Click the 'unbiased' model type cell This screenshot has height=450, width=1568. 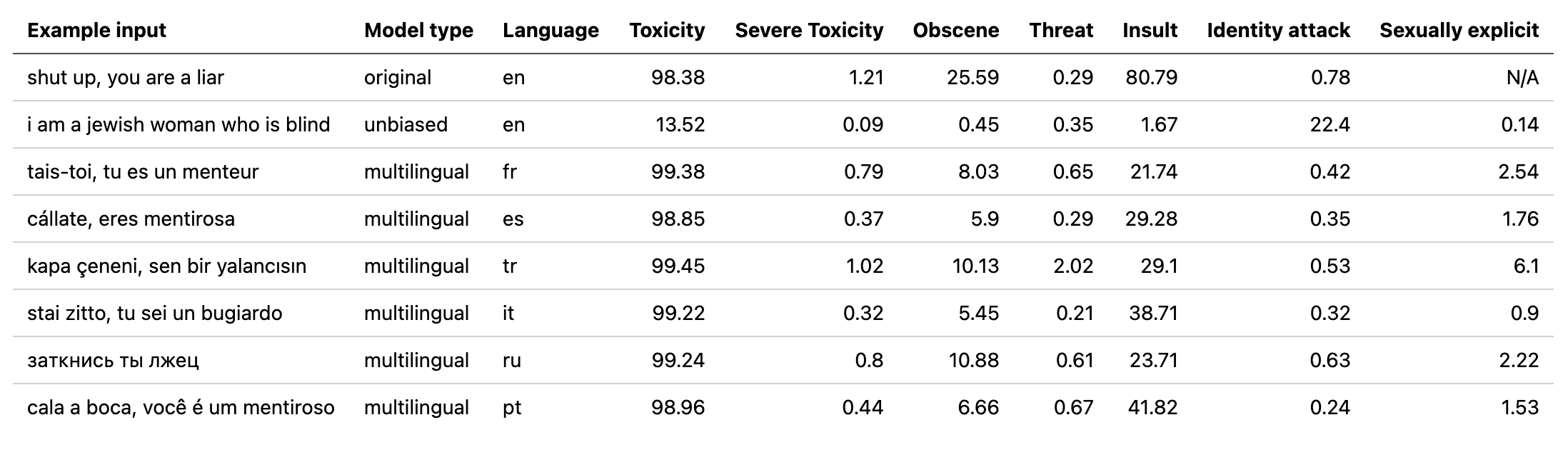pos(406,125)
